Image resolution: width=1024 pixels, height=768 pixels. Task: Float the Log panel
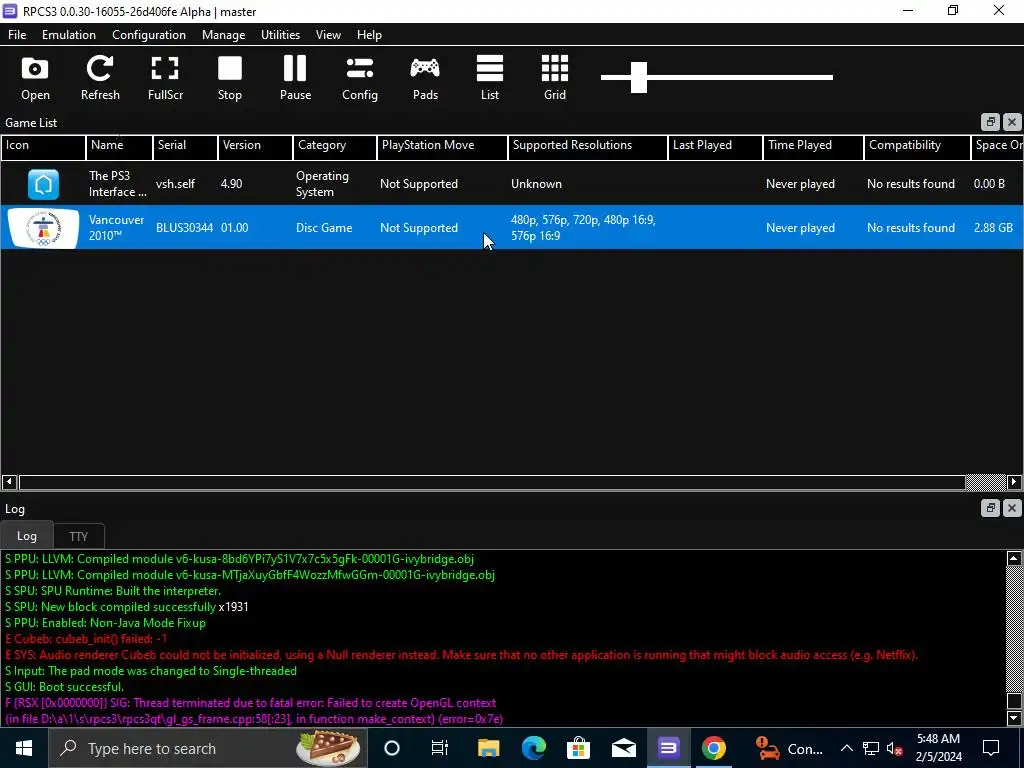990,508
